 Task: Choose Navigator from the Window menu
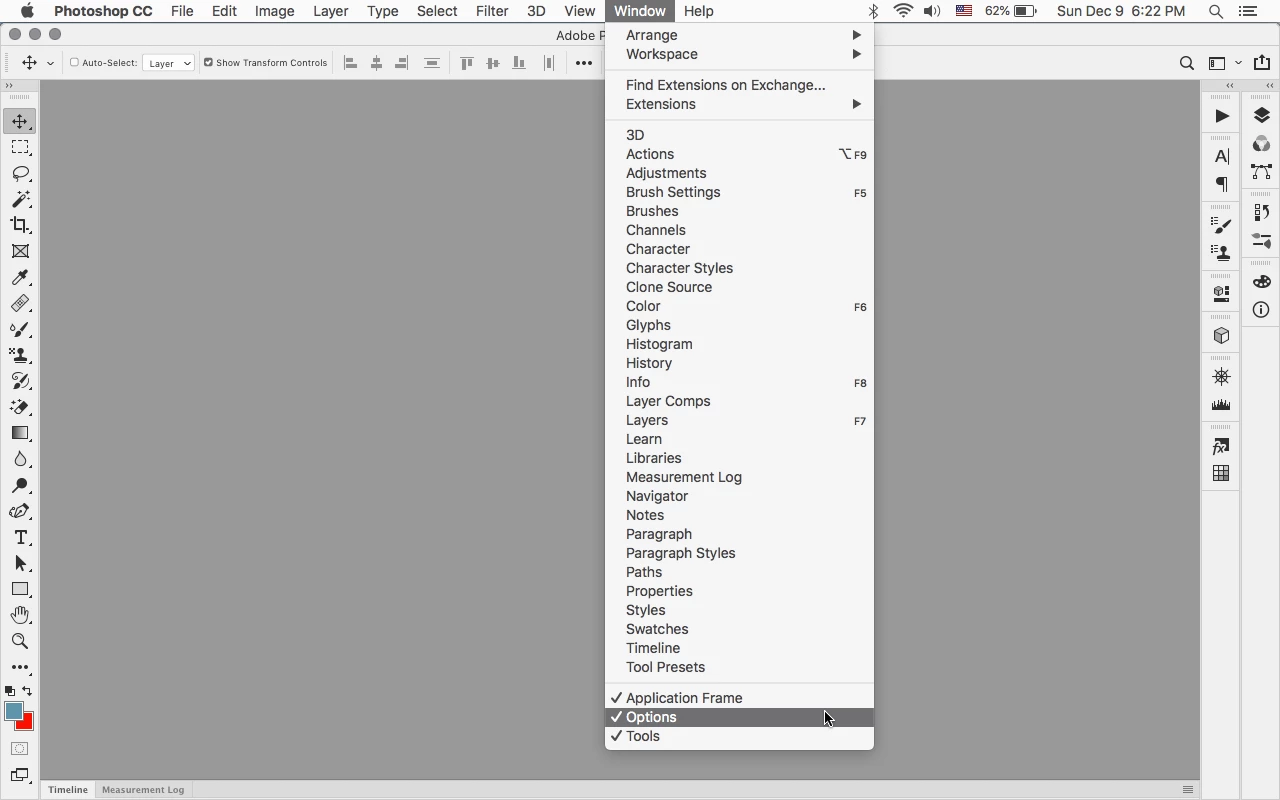pyautogui.click(x=740, y=496)
